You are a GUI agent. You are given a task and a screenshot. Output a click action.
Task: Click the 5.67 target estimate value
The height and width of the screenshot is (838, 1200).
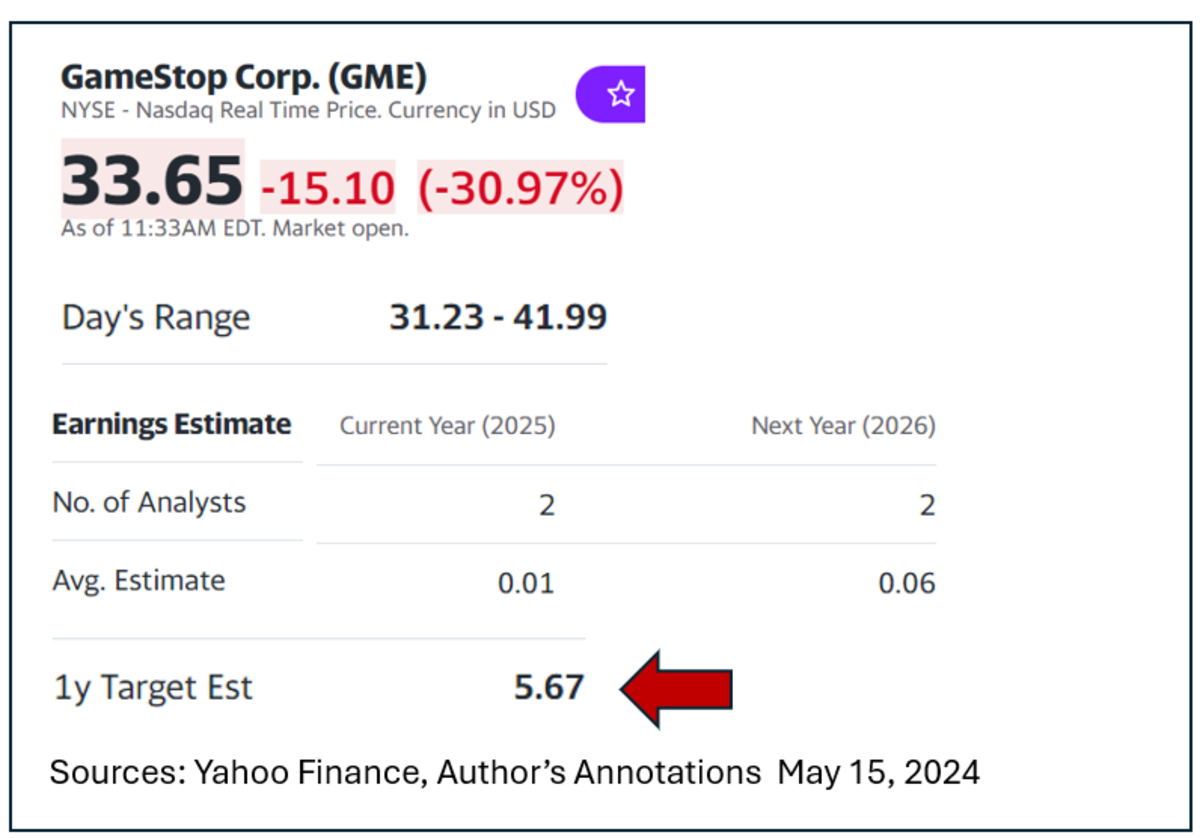(548, 688)
